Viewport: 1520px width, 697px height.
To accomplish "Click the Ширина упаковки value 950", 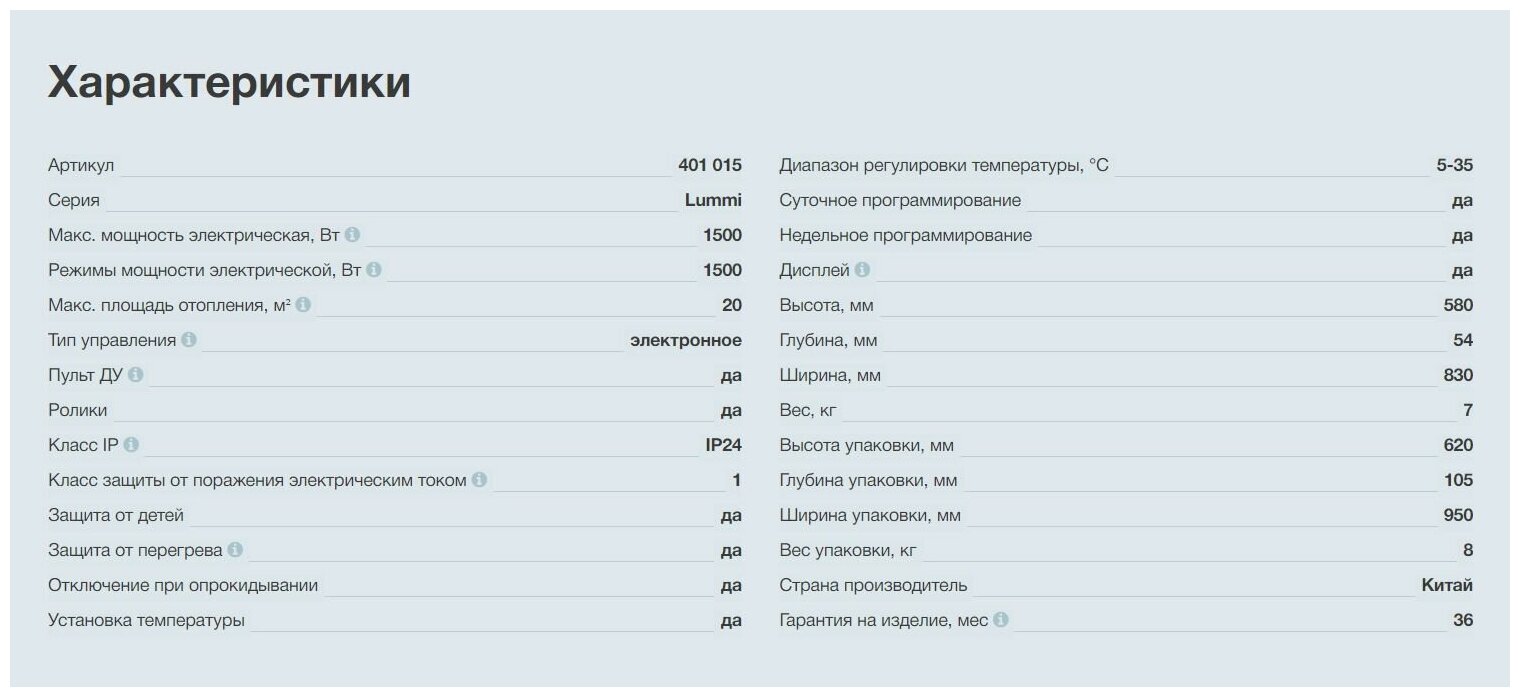I will click(1458, 515).
